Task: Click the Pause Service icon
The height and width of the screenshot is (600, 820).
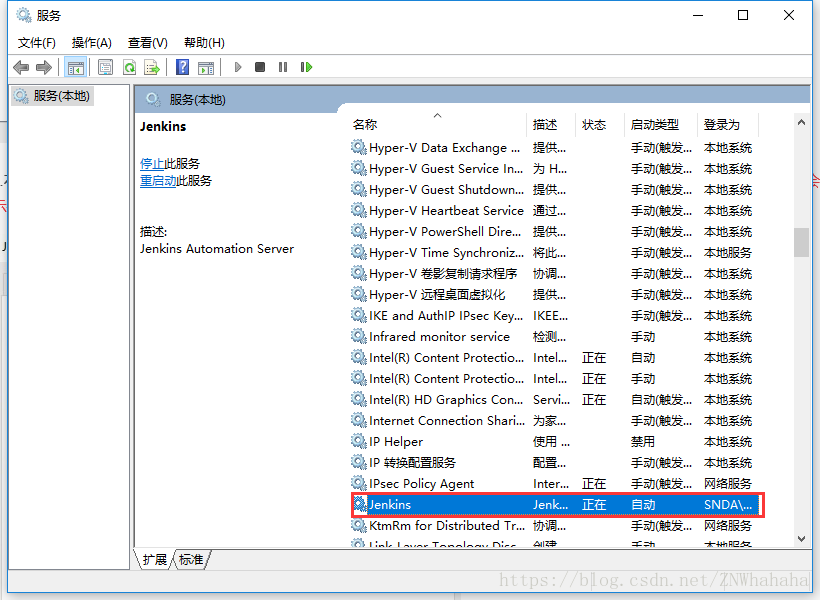Action: 283,67
